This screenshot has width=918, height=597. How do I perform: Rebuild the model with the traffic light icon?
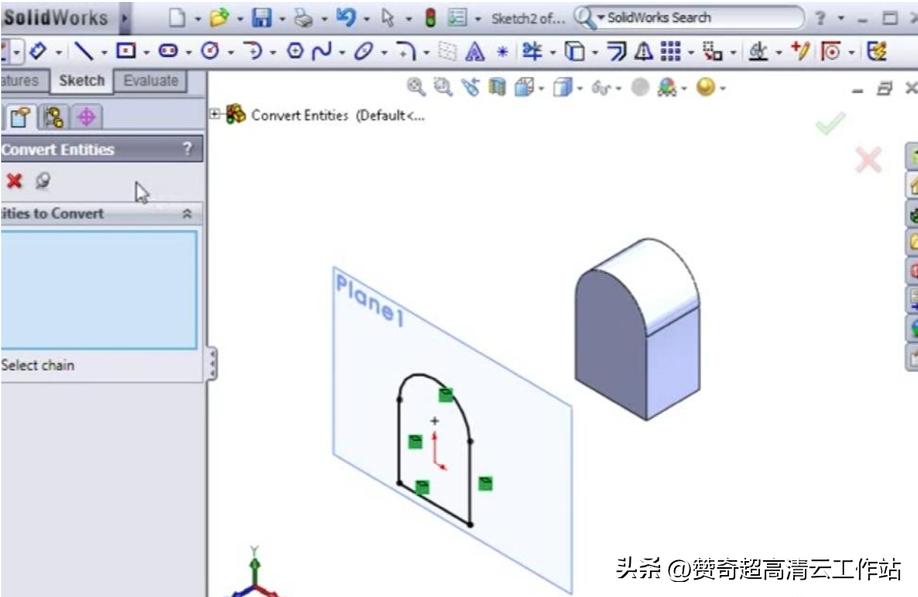point(430,18)
